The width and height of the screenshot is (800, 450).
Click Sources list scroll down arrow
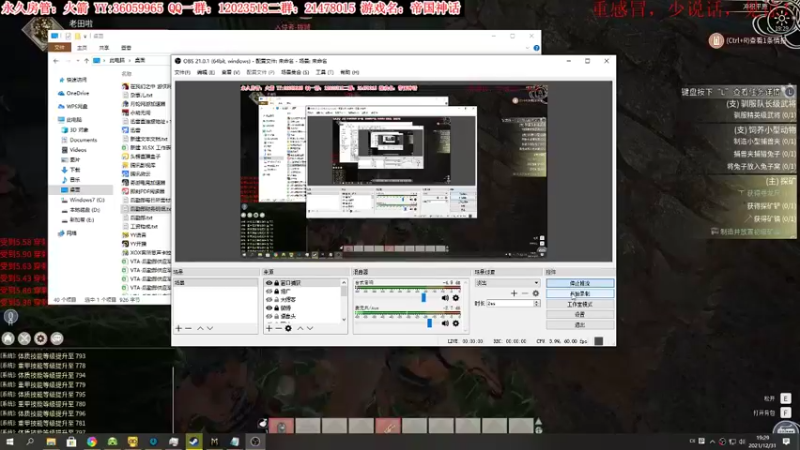(x=344, y=320)
